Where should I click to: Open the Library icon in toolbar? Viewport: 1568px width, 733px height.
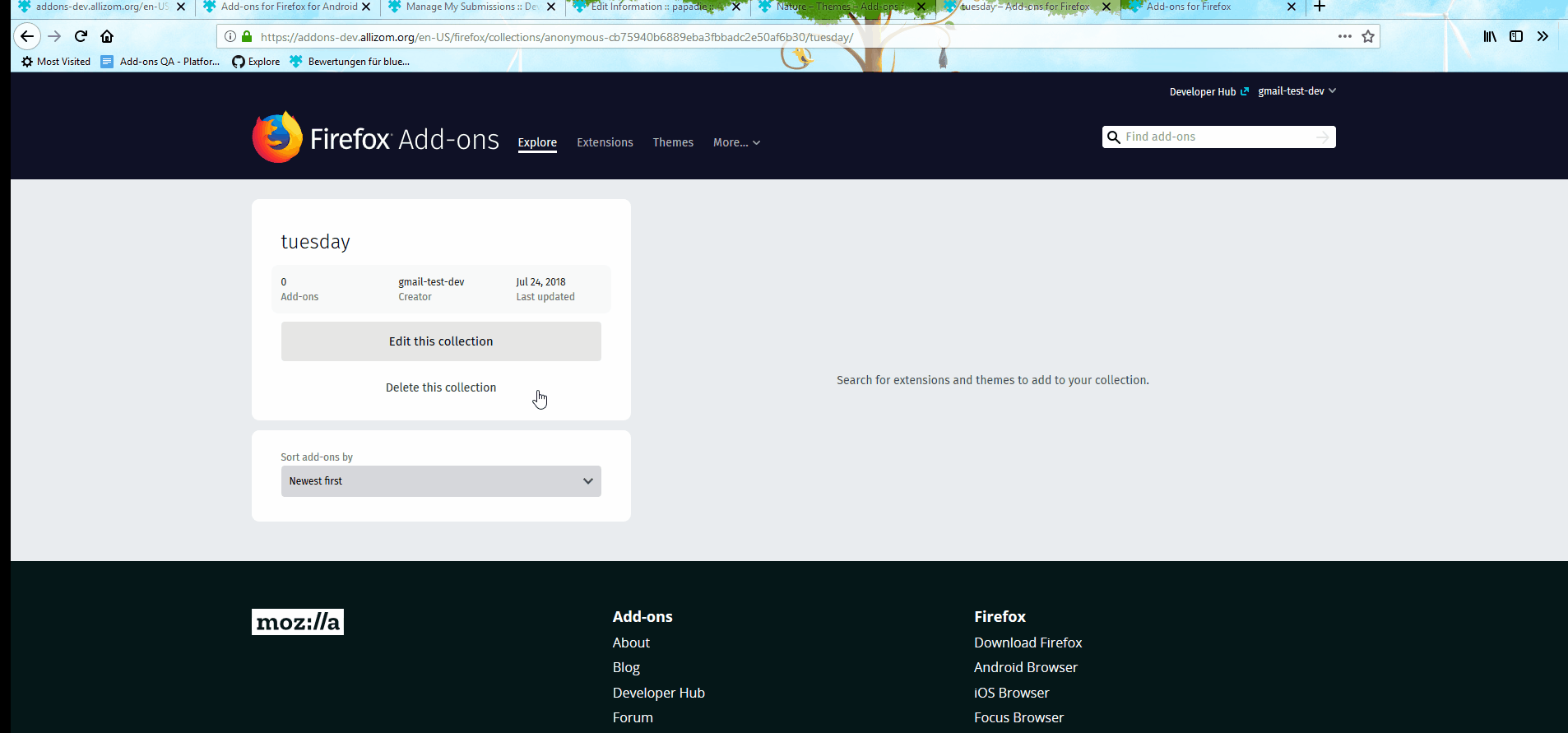tap(1490, 36)
